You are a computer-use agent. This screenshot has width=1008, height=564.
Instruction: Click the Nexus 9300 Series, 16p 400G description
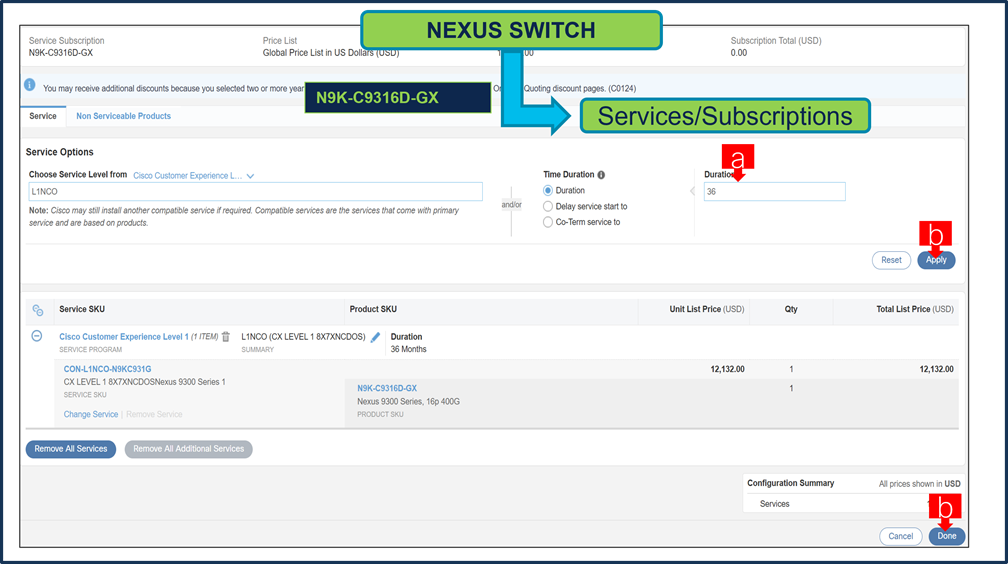[x=408, y=401]
